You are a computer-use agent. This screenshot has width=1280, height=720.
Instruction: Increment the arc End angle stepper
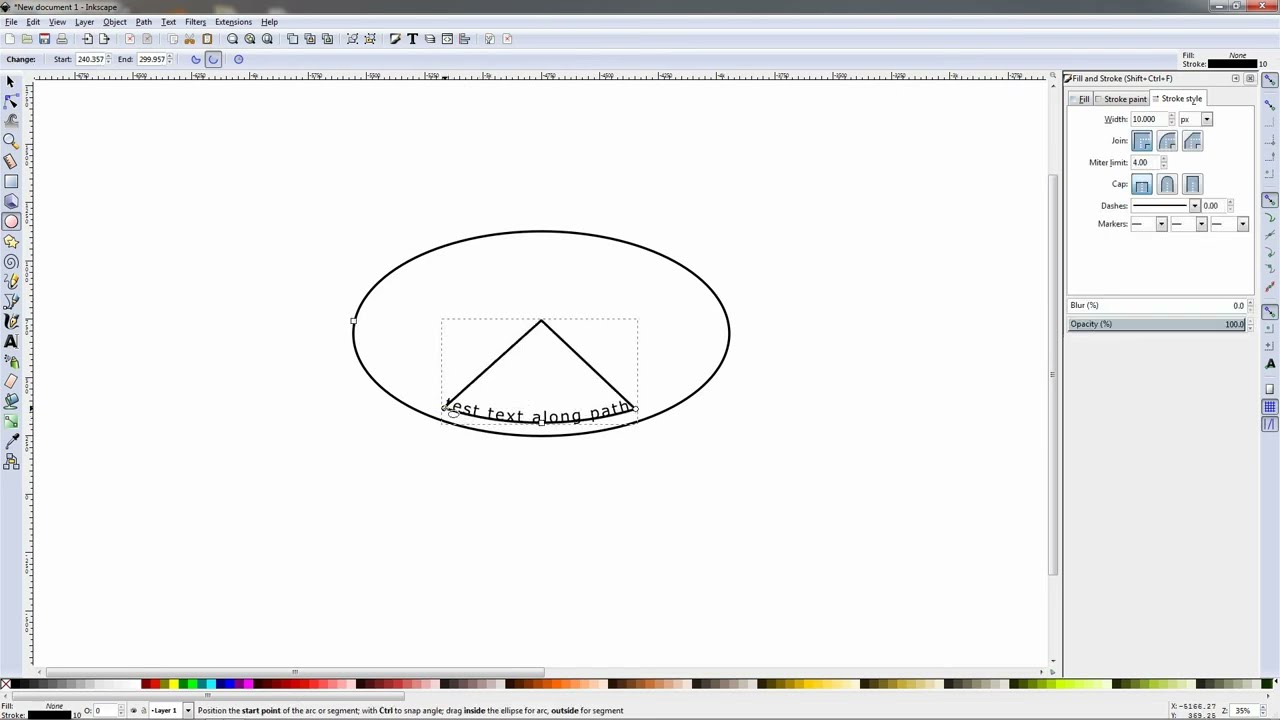pyautogui.click(x=169, y=57)
